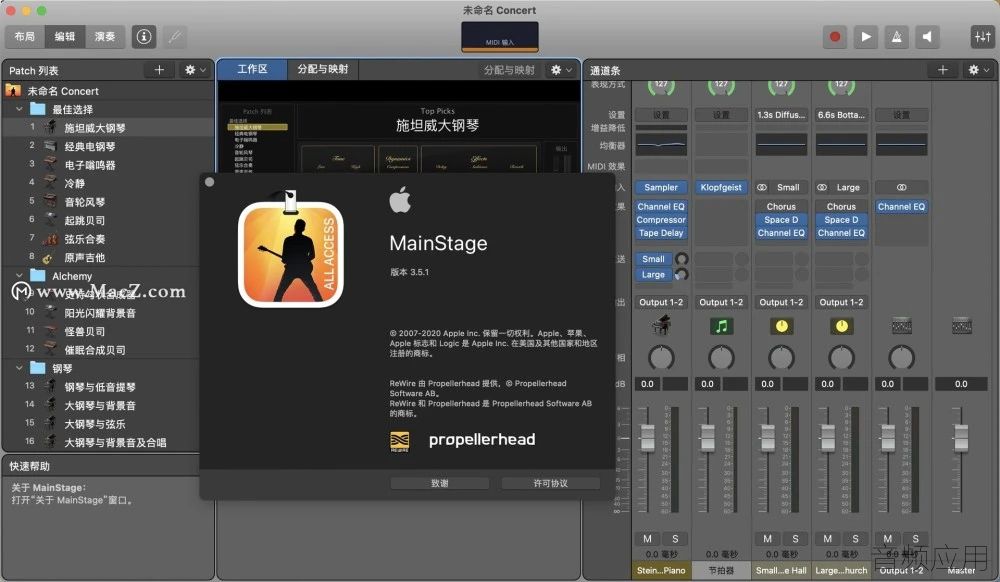This screenshot has width=1000, height=582.
Task: Collapse the 钢琴 folder chevron
Action: [x=19, y=368]
